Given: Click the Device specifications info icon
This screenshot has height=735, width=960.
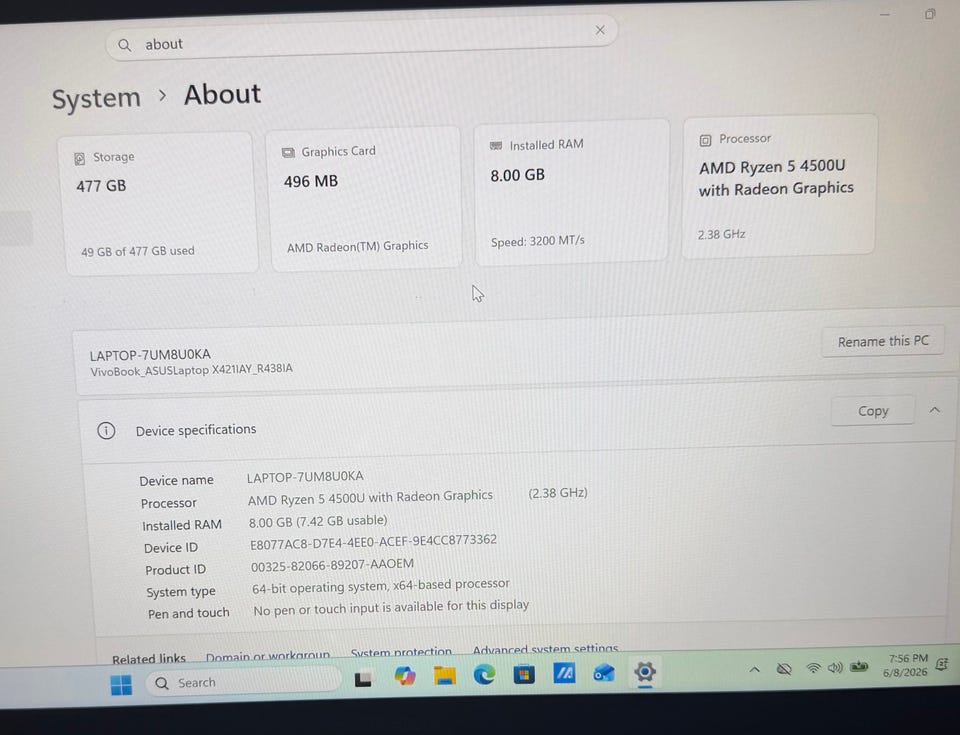Looking at the screenshot, I should (x=106, y=431).
